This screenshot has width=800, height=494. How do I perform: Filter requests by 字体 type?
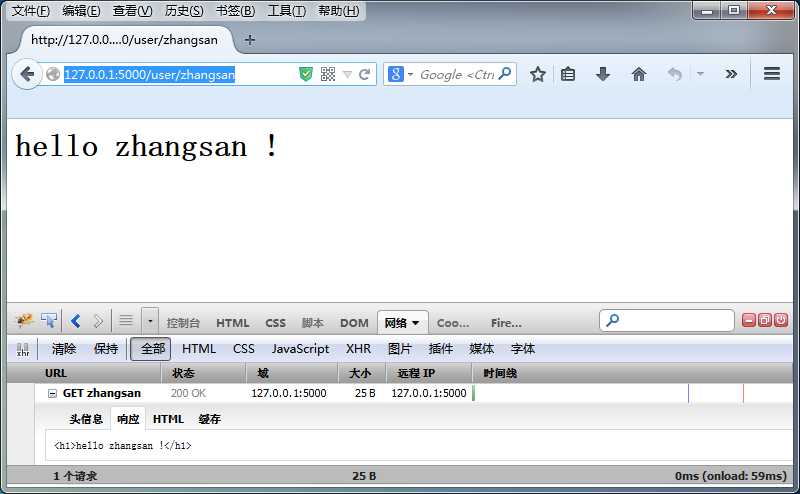pyautogui.click(x=523, y=349)
